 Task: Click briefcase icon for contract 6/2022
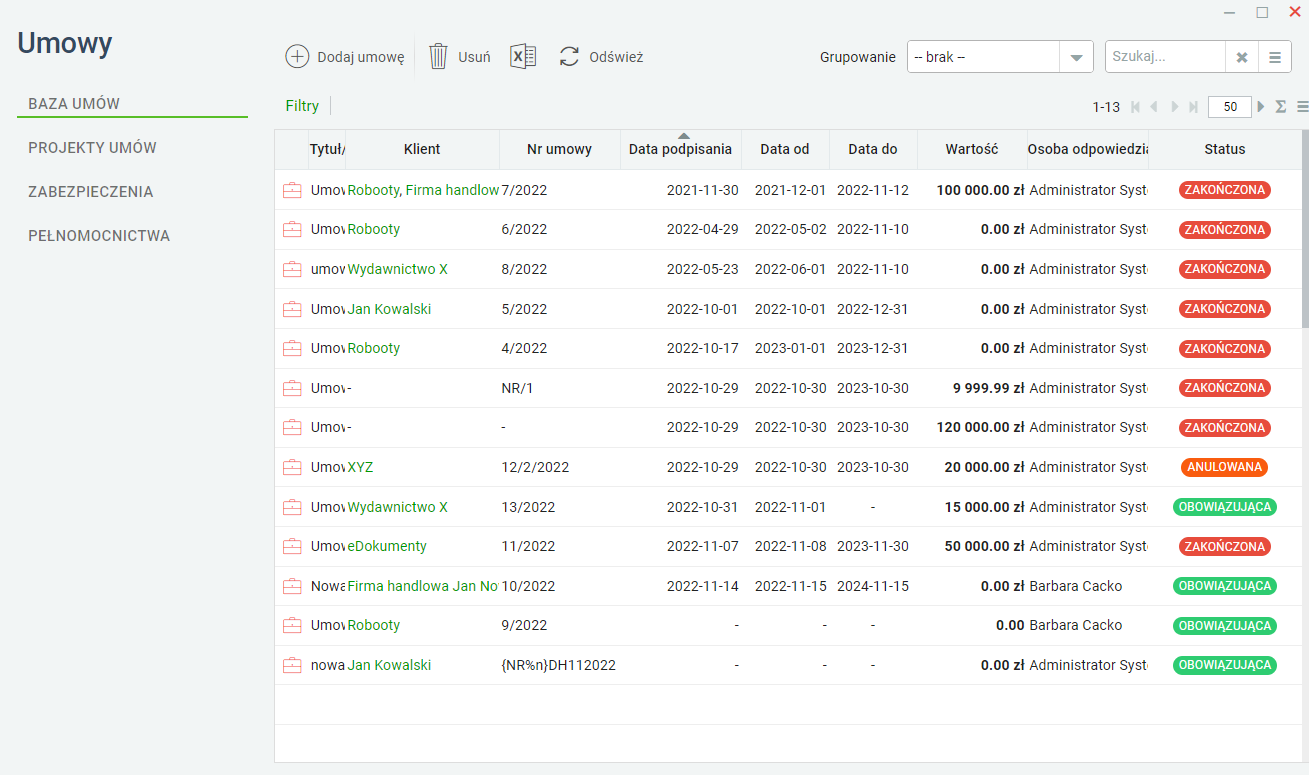coord(292,229)
